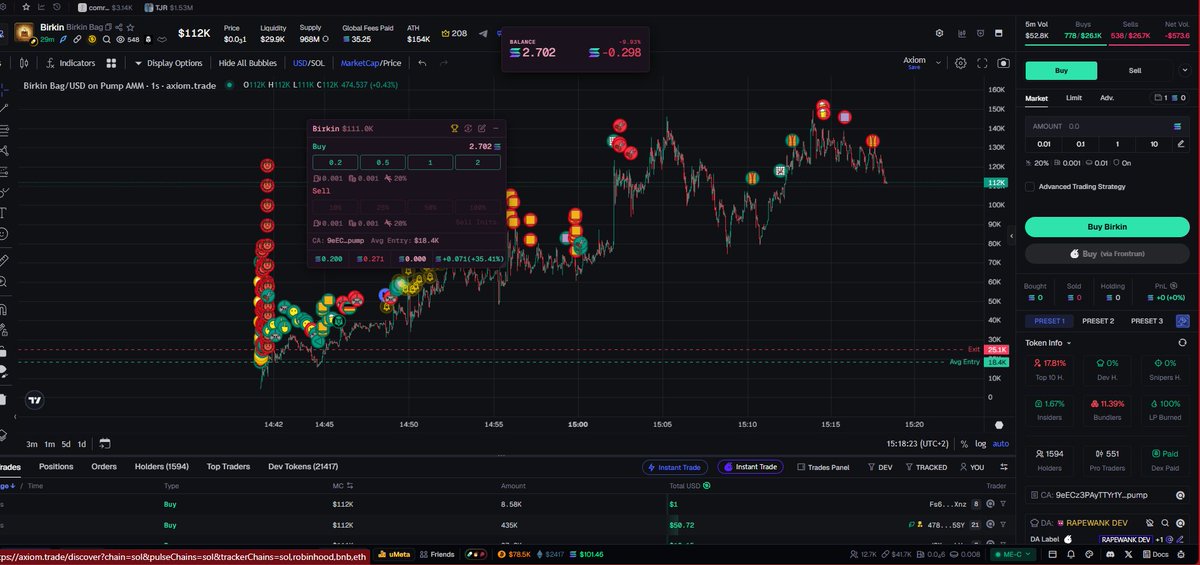The width and height of the screenshot is (1200, 565).
Task: Enter fullscreen chart mode
Action: coord(982,63)
